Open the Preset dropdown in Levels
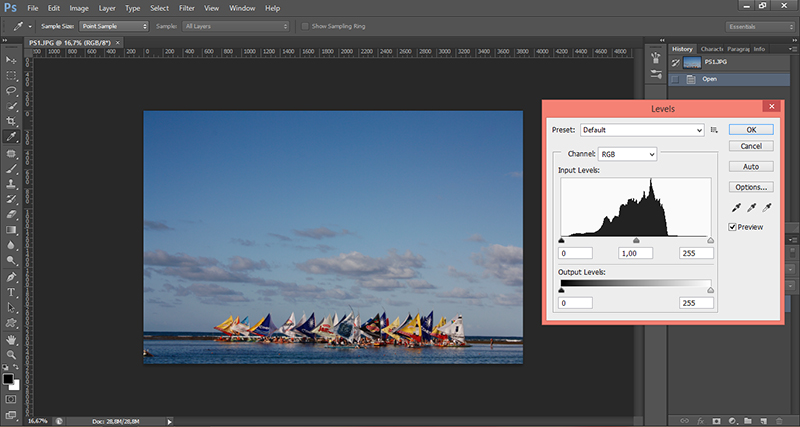 coord(643,130)
